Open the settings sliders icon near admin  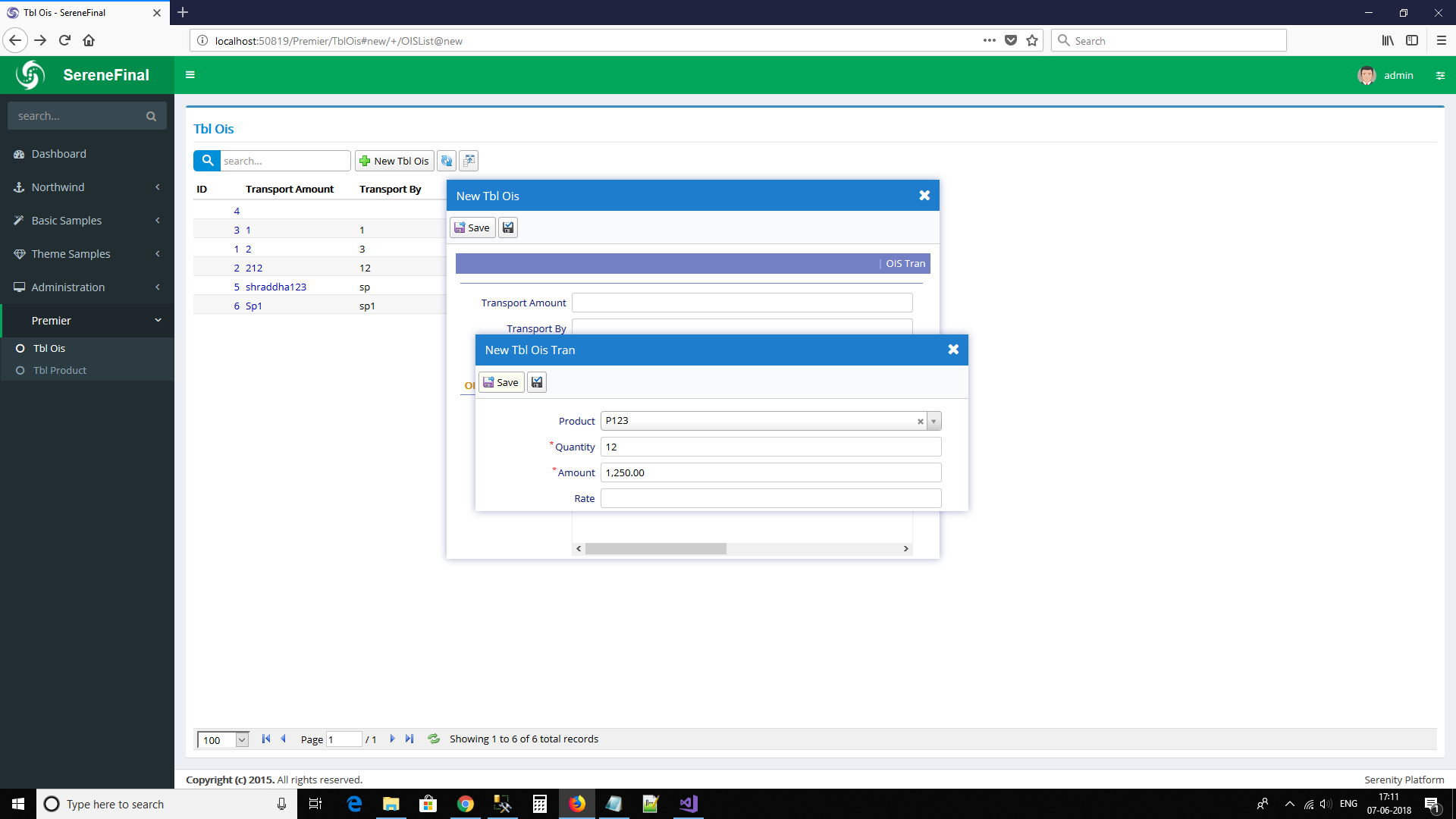pos(1440,75)
